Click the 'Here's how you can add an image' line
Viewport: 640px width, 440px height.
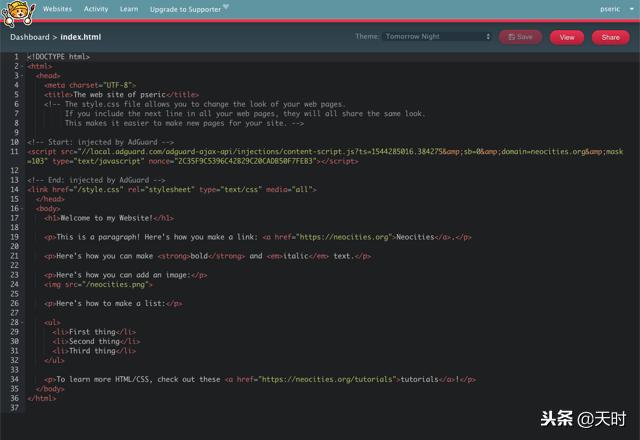point(125,275)
